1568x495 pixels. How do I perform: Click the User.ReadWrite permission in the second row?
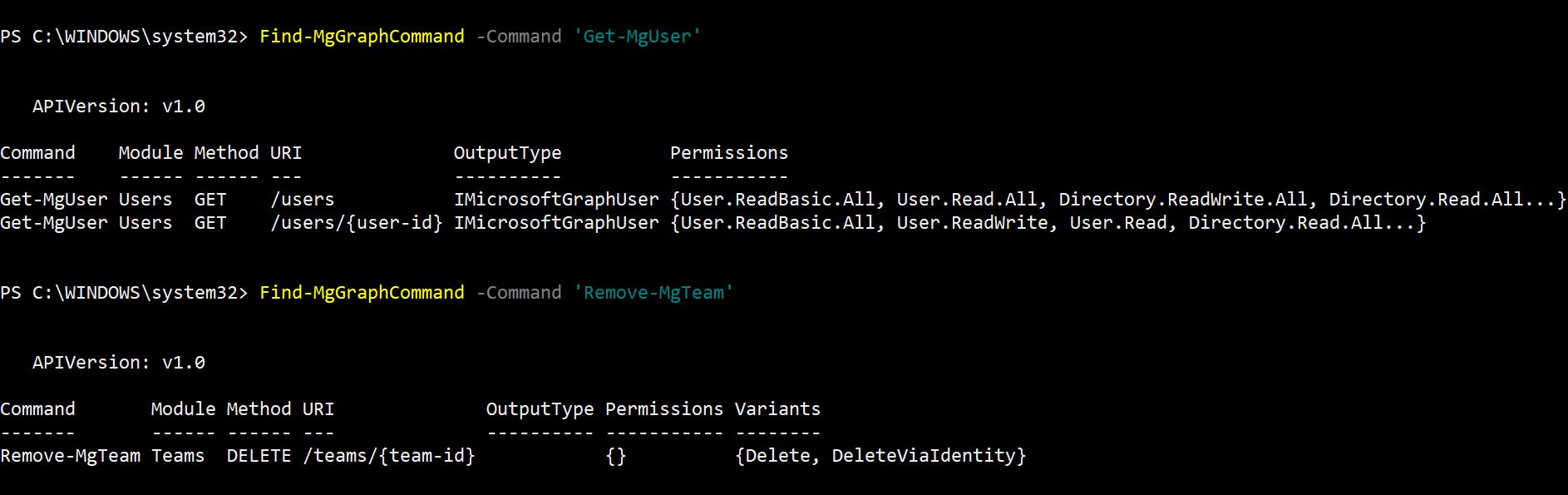click(x=972, y=223)
